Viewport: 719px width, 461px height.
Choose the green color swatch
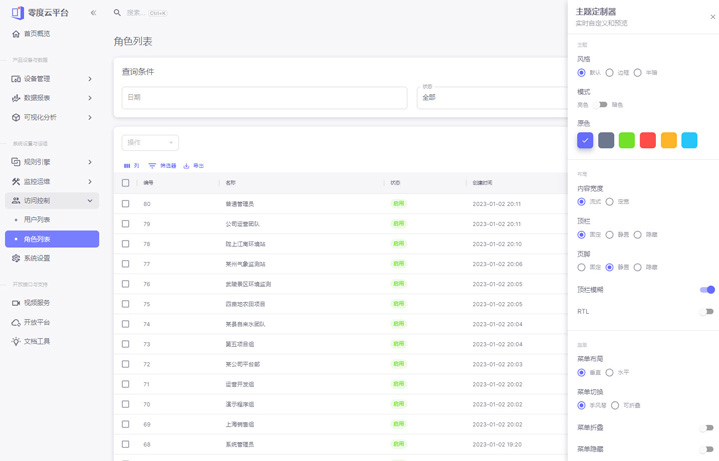pyautogui.click(x=627, y=140)
